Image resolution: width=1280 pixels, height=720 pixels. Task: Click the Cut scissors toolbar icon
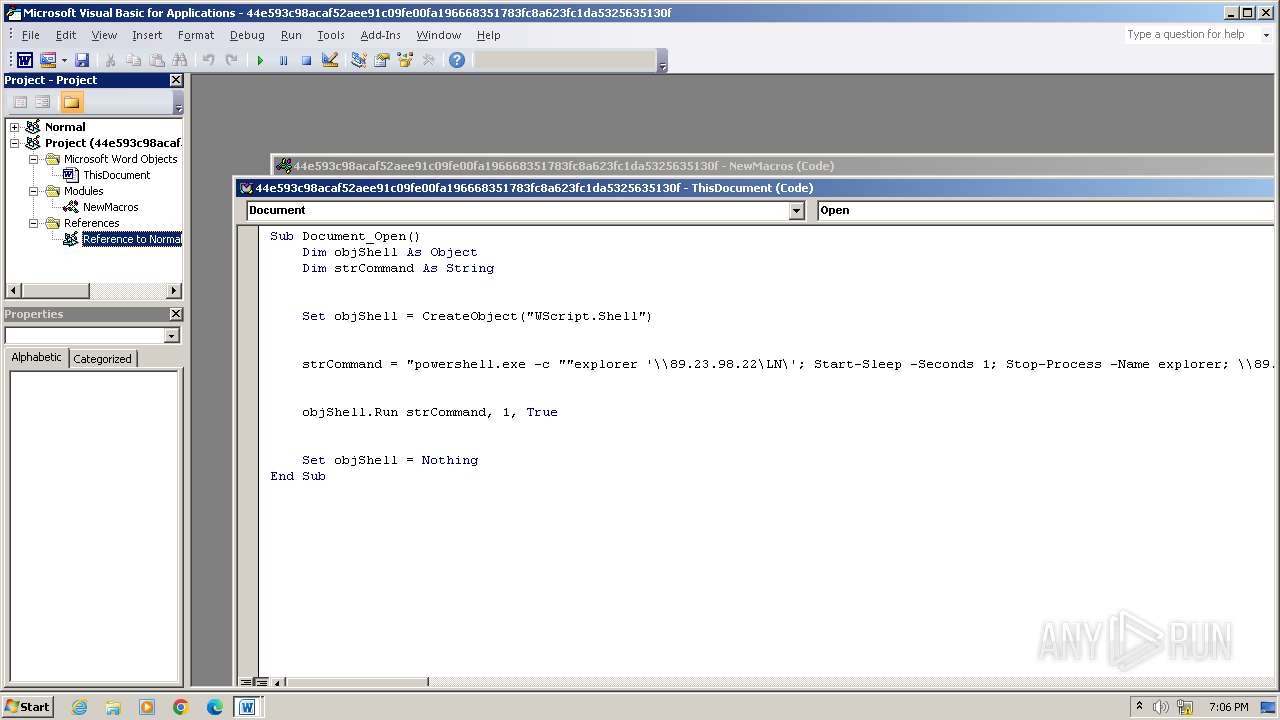point(111,60)
